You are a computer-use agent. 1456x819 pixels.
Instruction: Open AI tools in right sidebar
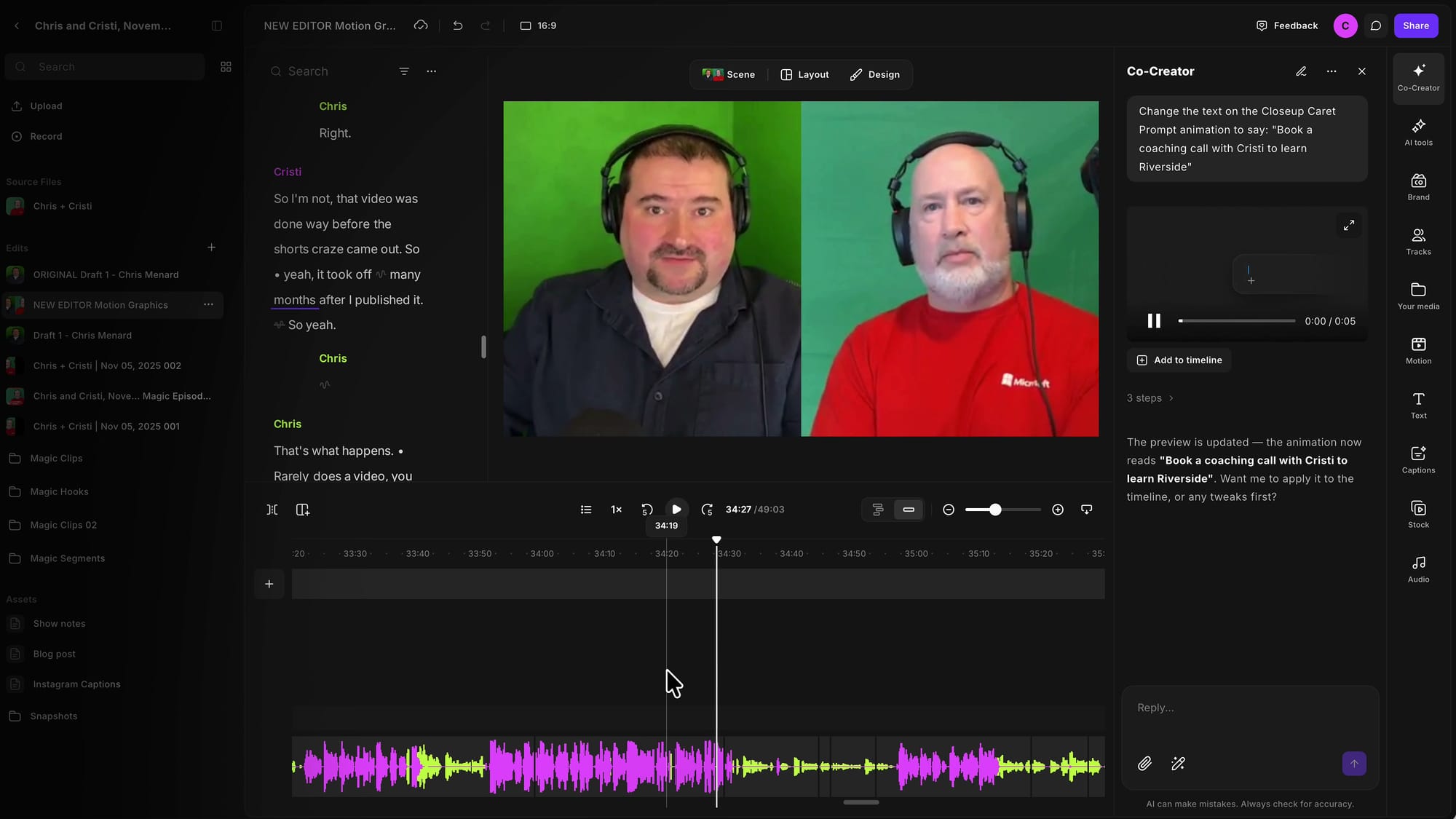click(x=1418, y=132)
